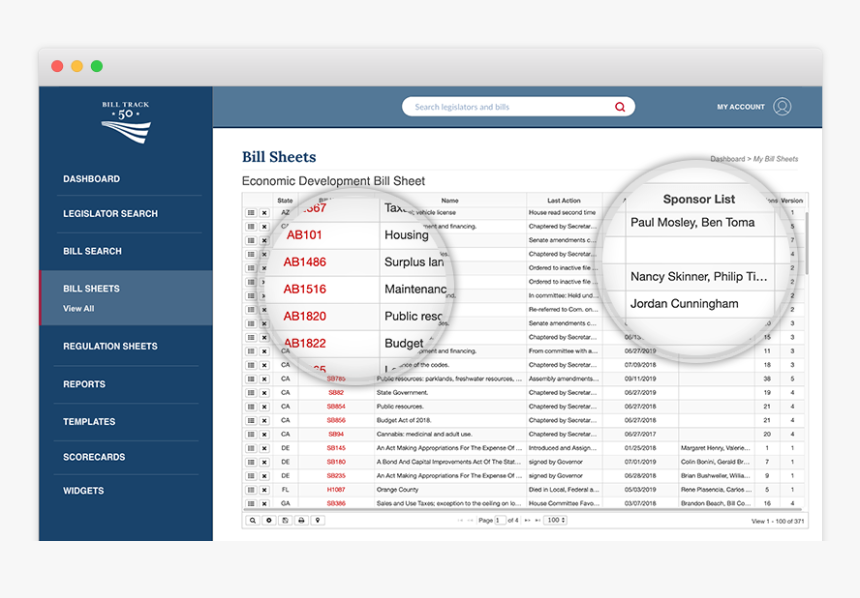The width and height of the screenshot is (860, 598).
Task: Click the My Account link
Action: [x=740, y=107]
